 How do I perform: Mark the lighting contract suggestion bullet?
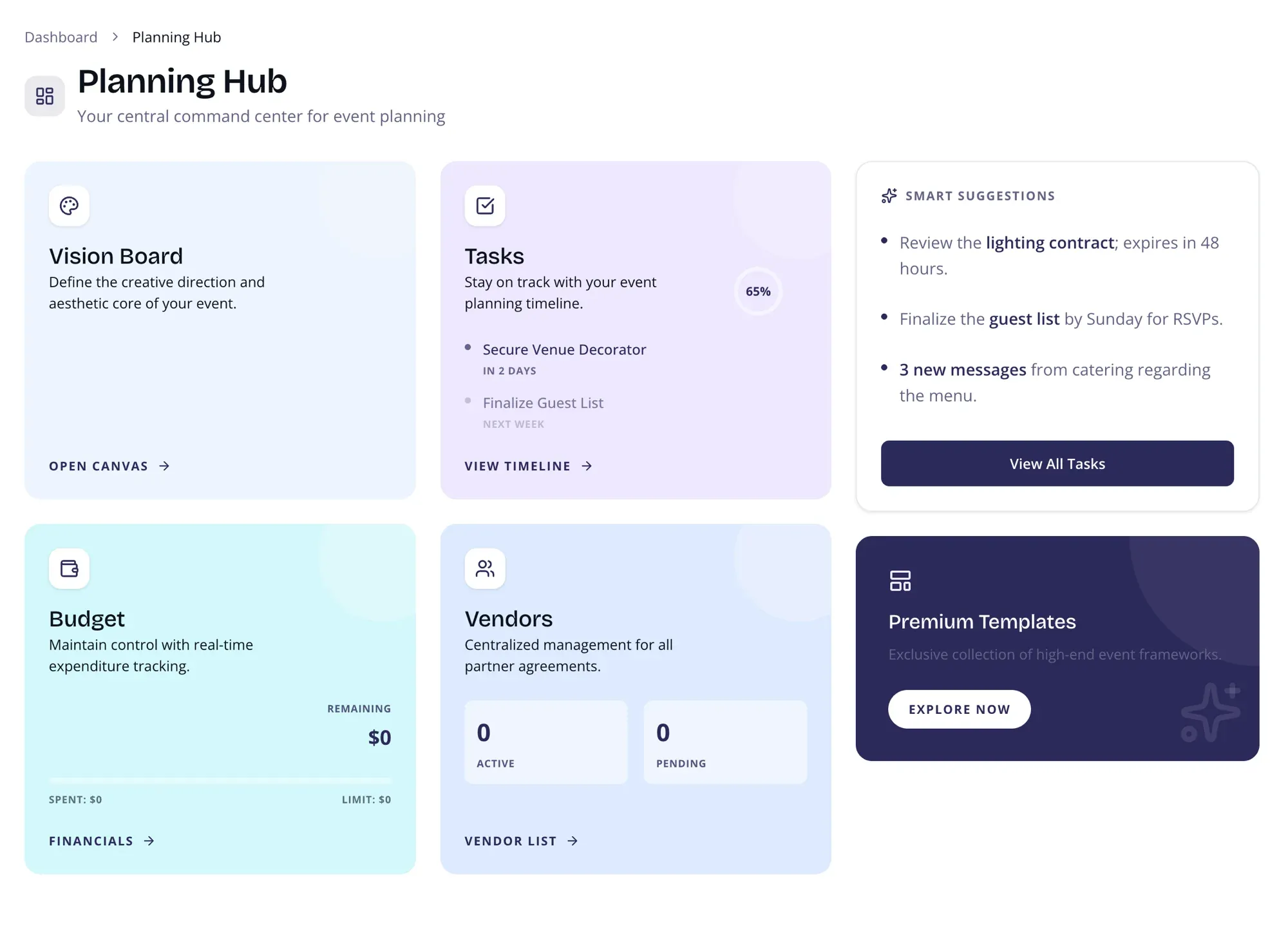pos(884,242)
